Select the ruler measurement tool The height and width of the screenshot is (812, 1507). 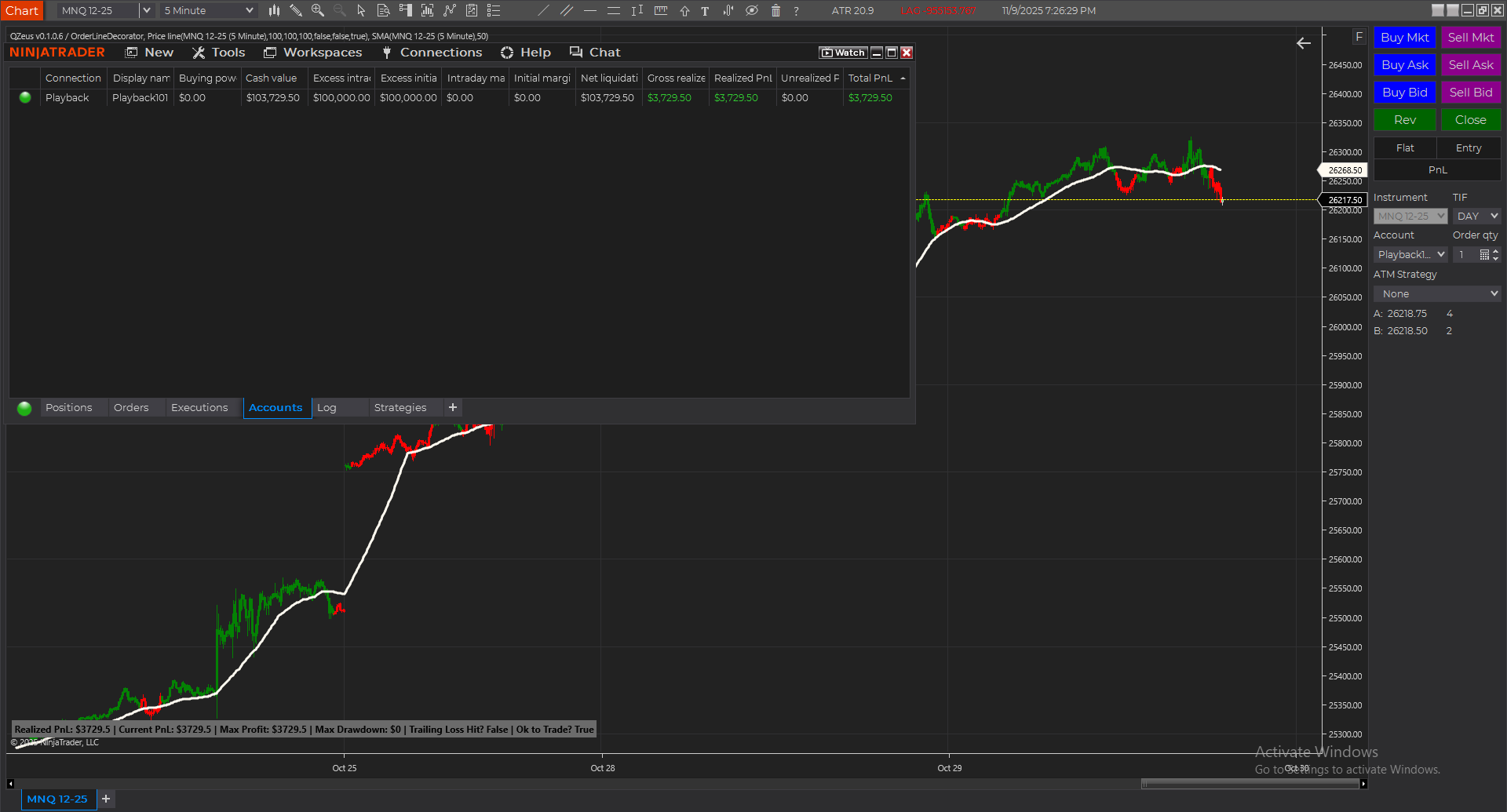(x=661, y=10)
